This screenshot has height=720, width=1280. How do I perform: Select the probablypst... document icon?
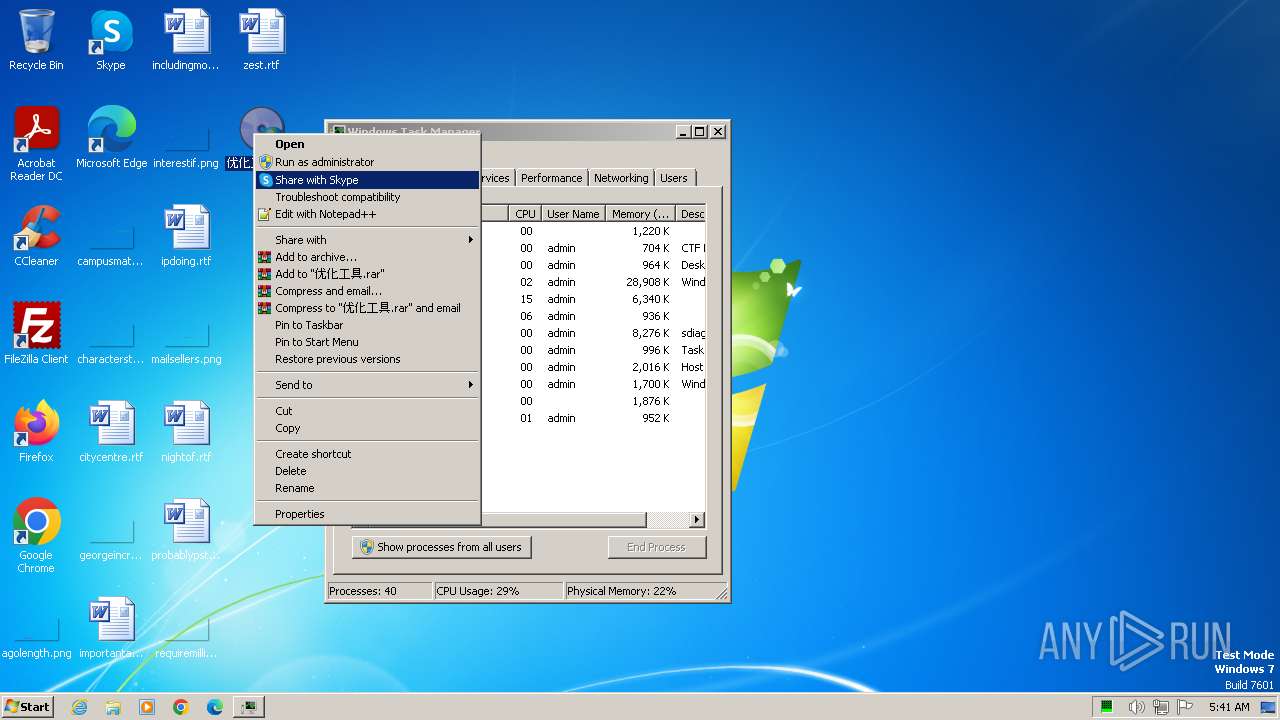(x=186, y=530)
